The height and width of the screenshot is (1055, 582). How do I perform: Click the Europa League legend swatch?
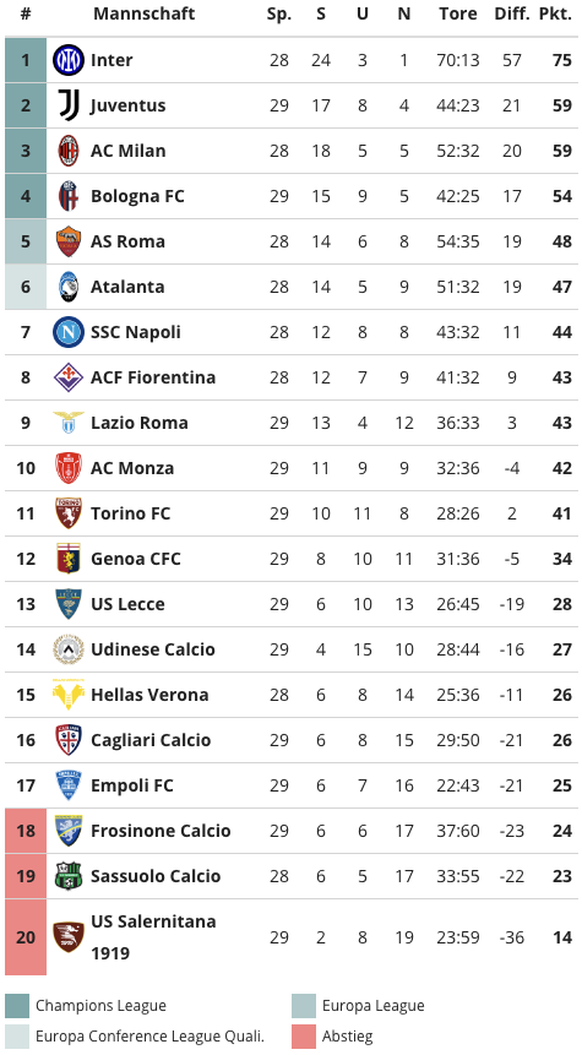tap(304, 1006)
